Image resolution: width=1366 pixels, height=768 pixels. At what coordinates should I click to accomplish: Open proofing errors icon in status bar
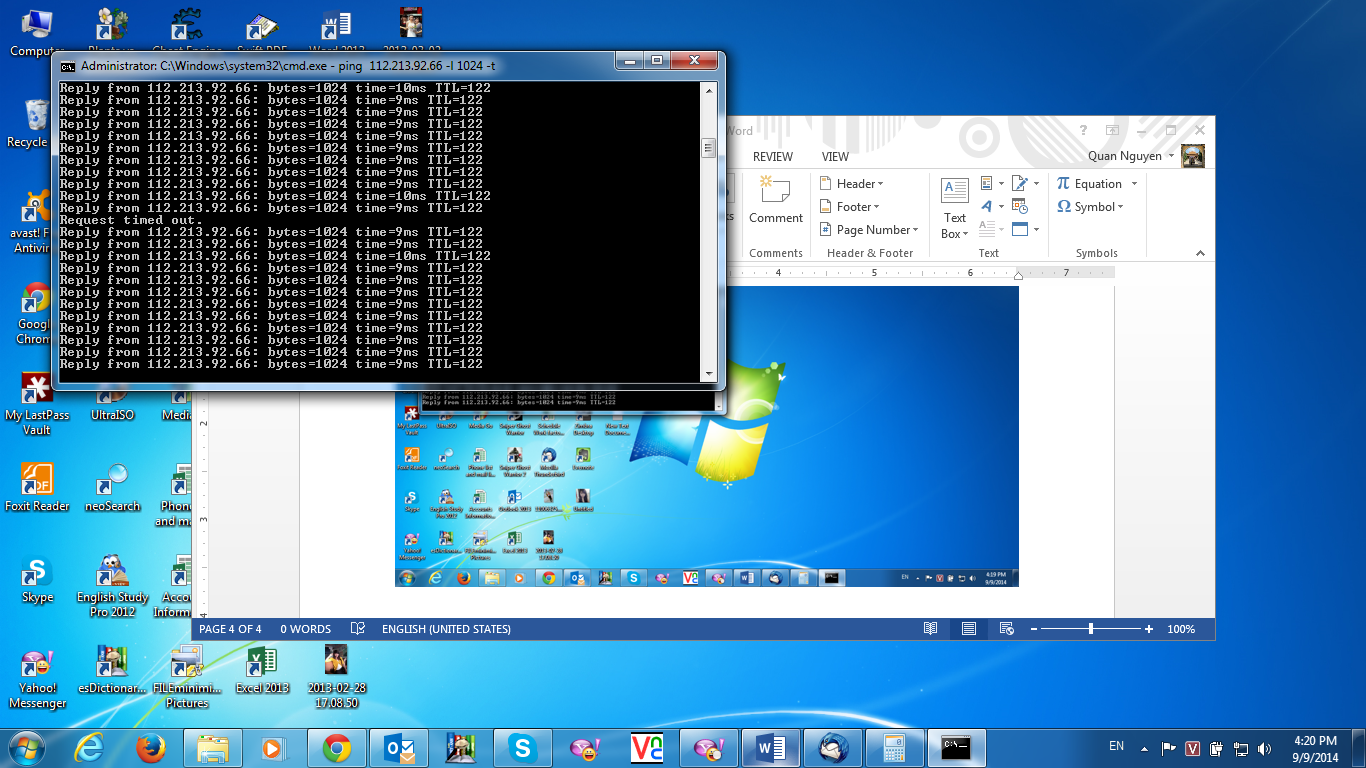coord(358,629)
